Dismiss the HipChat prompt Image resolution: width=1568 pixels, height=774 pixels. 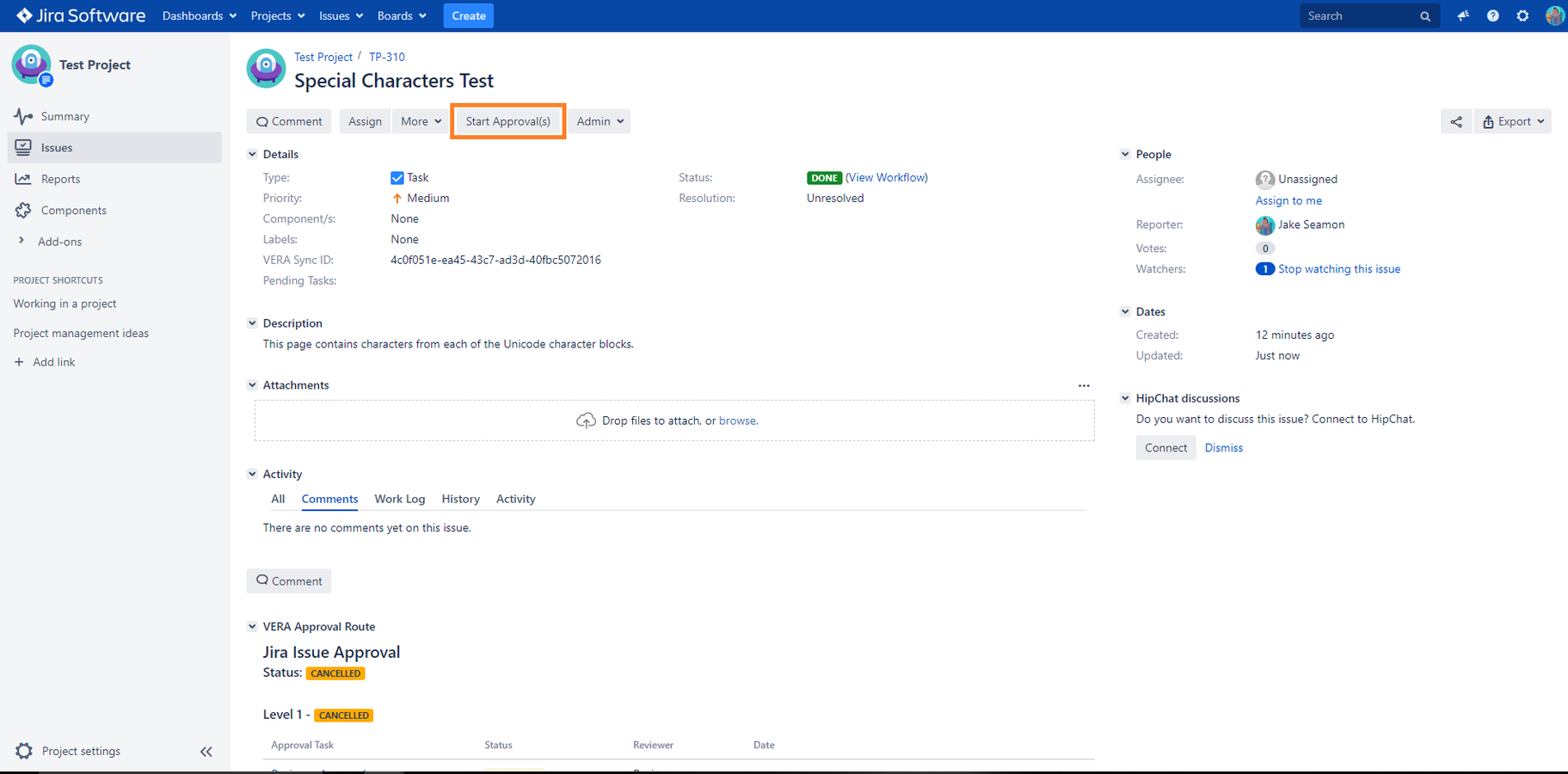click(x=1224, y=448)
